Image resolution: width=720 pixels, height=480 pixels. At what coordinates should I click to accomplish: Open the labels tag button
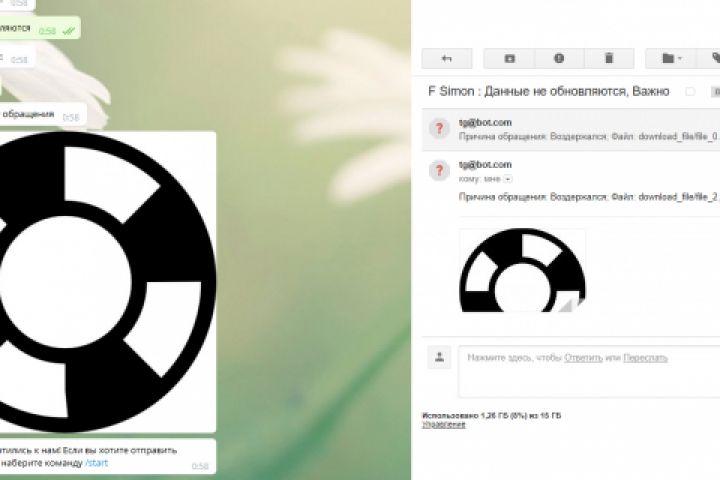point(711,58)
